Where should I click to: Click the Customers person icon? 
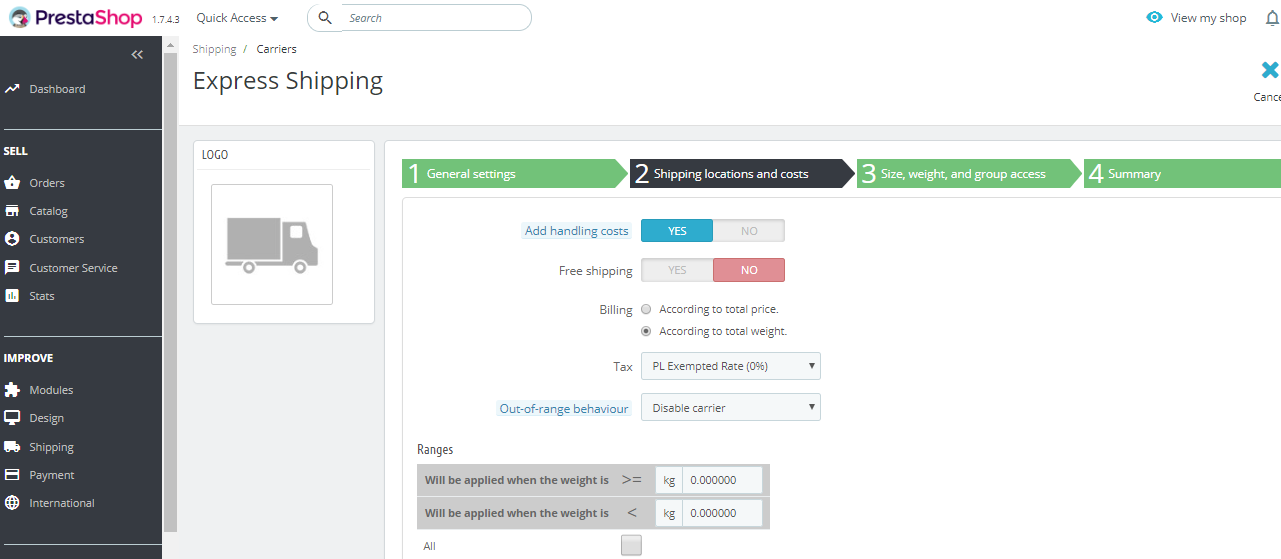tap(12, 239)
